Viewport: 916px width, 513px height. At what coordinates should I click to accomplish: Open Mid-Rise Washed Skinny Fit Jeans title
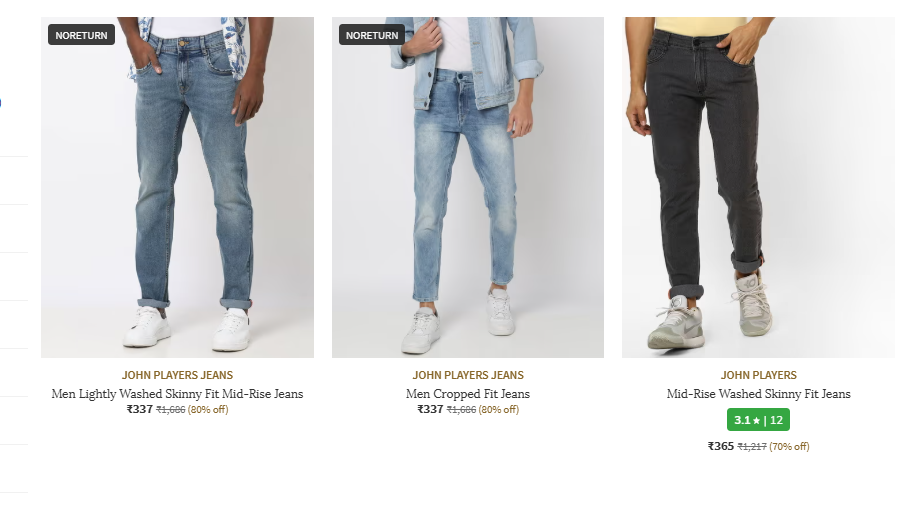tap(758, 394)
